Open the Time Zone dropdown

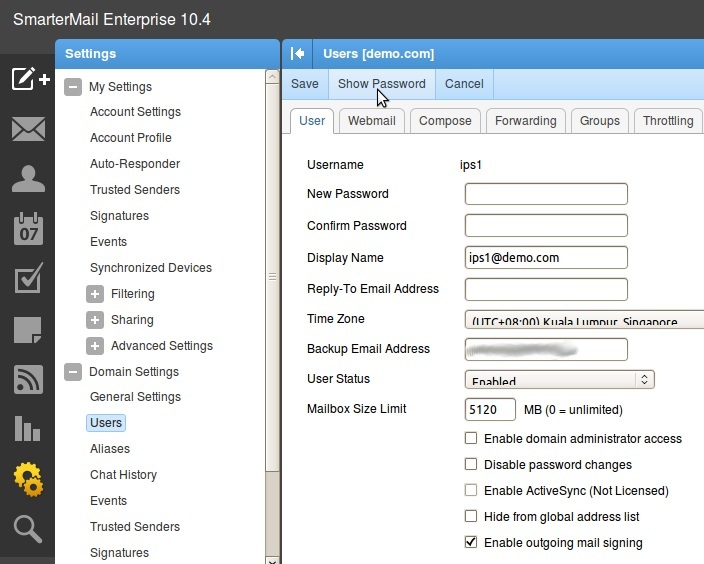584,319
